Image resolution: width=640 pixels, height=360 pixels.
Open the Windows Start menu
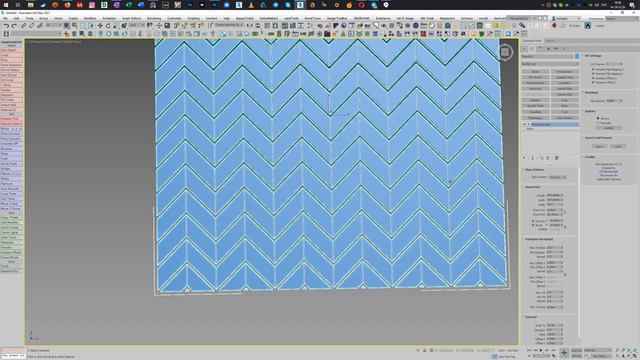(x=6, y=5)
